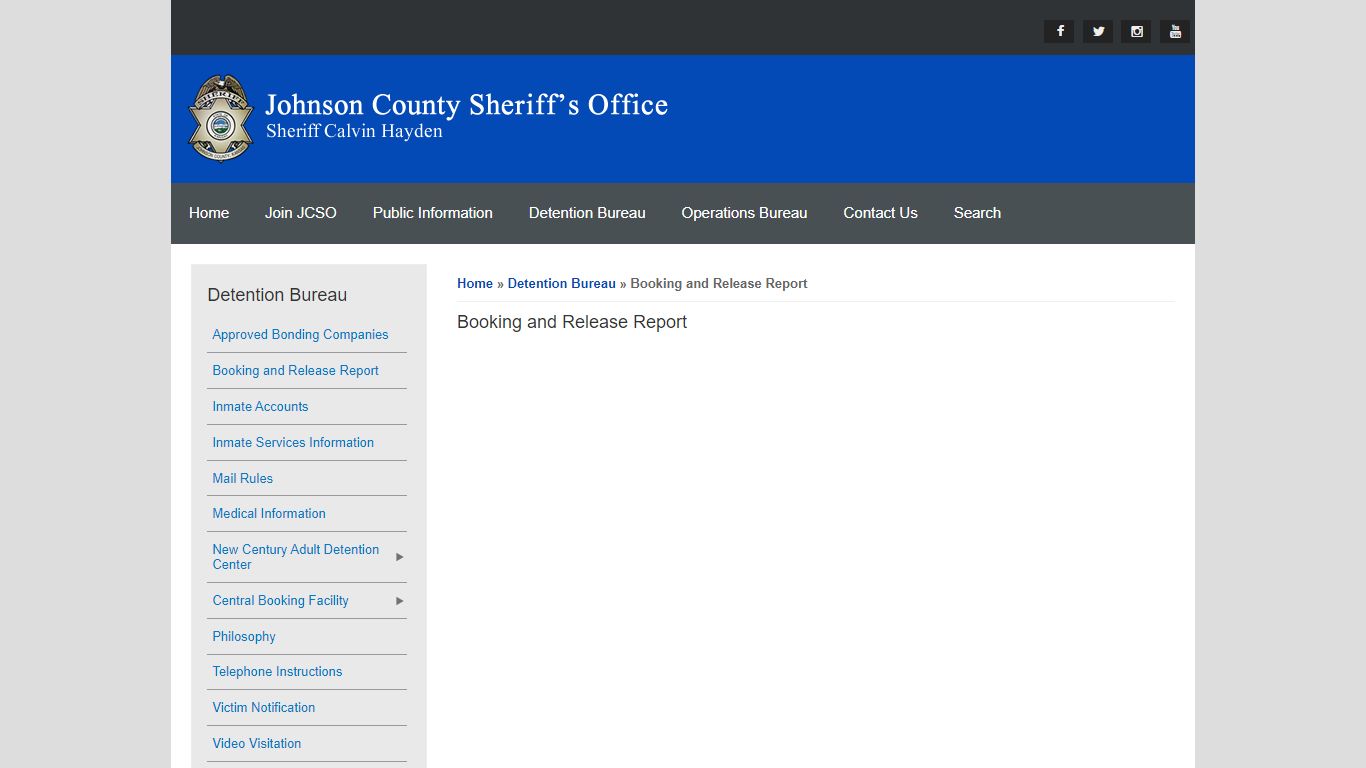This screenshot has height=768, width=1366.
Task: Click the Detention Bureau breadcrumb link
Action: tap(561, 284)
